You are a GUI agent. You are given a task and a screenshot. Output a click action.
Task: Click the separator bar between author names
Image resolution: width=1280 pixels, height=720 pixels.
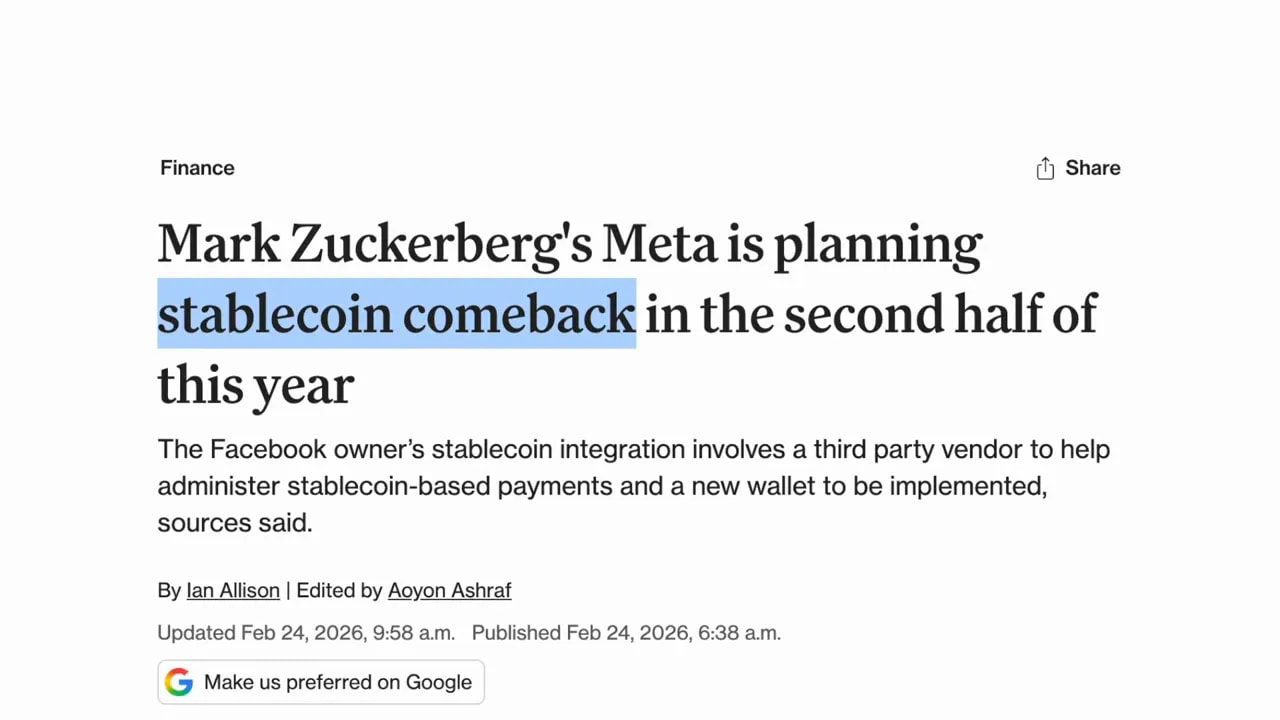[x=287, y=590]
